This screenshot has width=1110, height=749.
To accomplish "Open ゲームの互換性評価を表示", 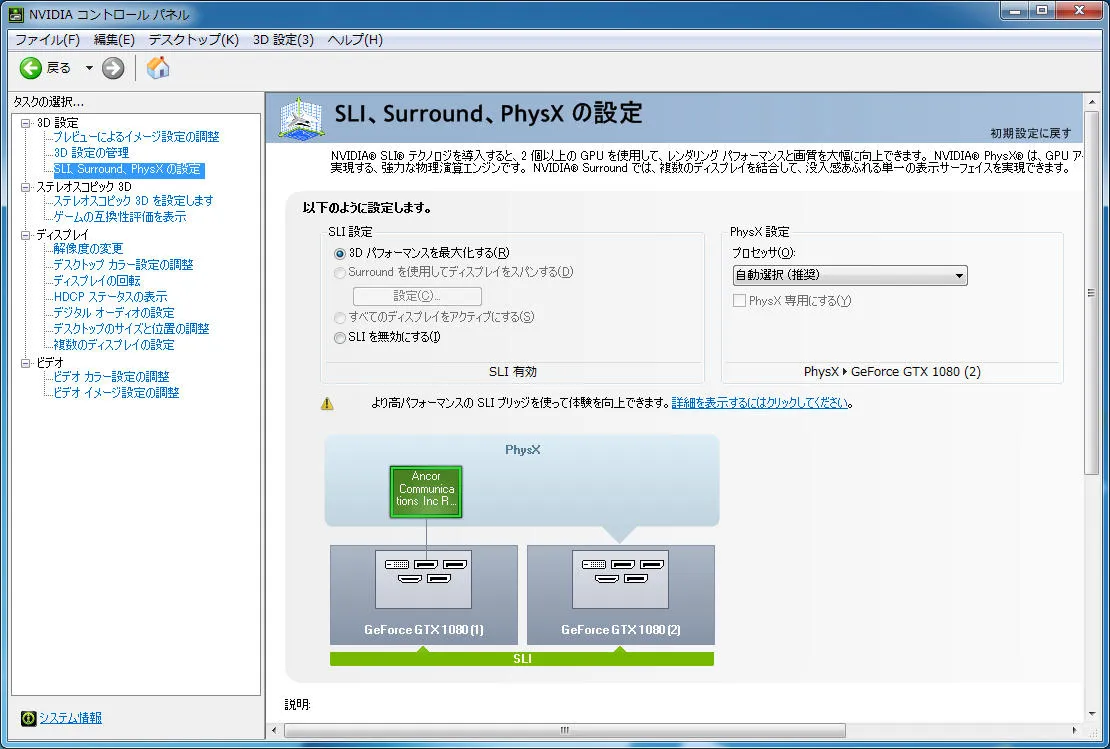I will [x=120, y=217].
